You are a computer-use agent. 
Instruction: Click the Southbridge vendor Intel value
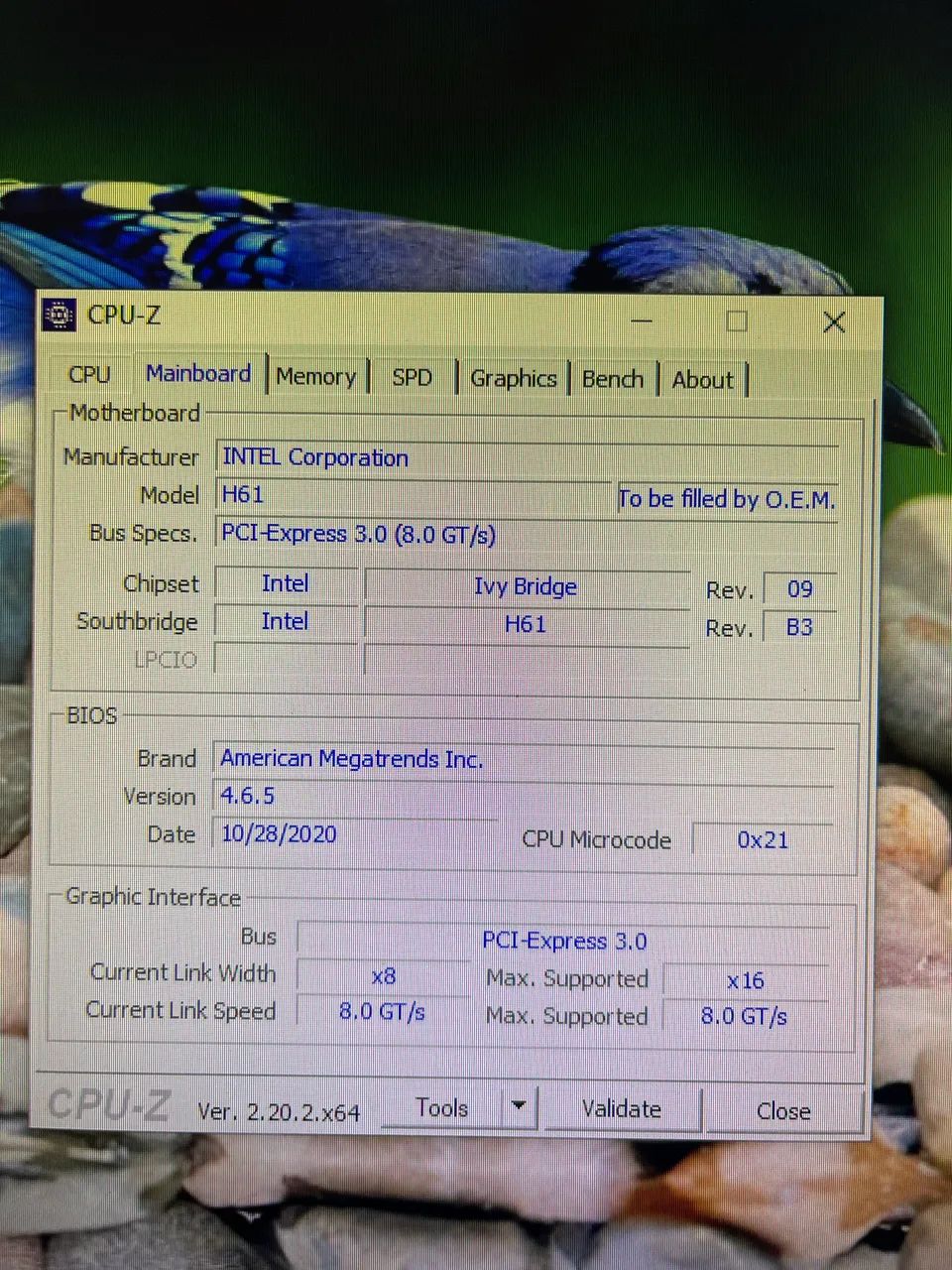point(285,622)
